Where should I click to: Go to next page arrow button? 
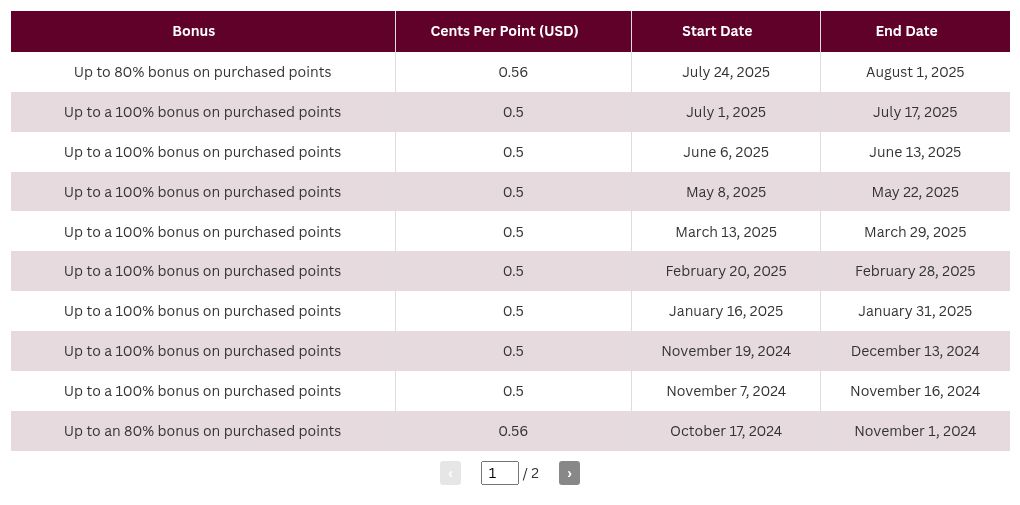pos(569,473)
